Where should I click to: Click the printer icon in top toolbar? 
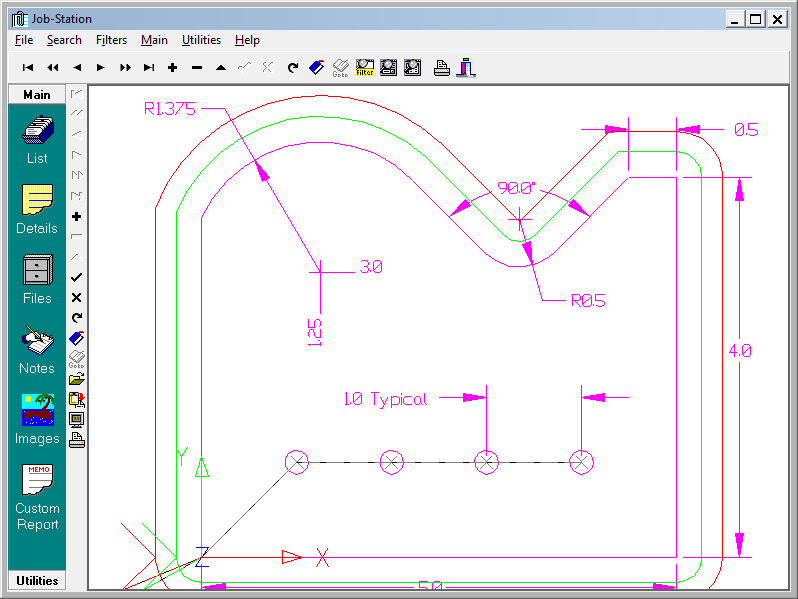coord(441,68)
